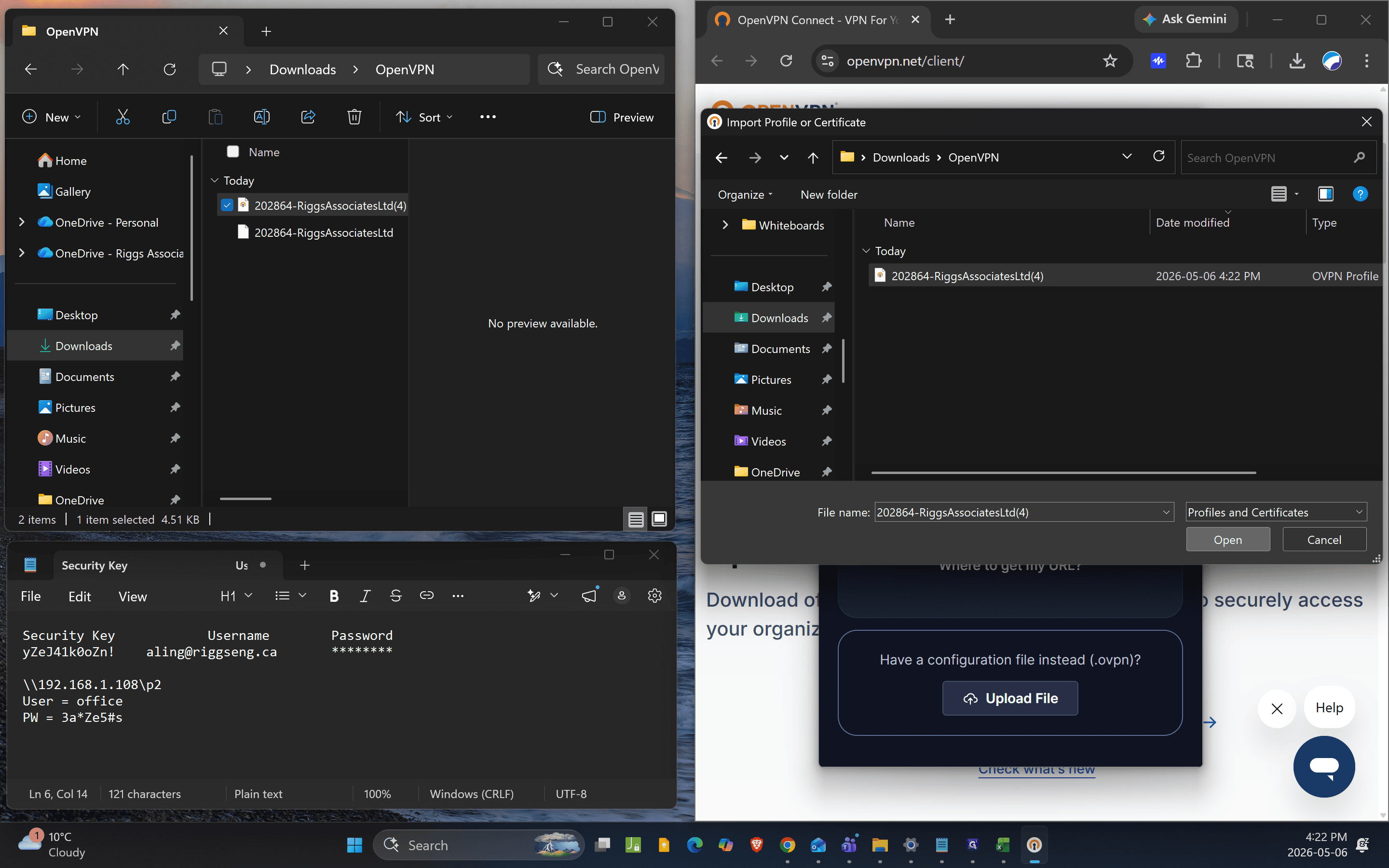This screenshot has width=1389, height=868.
Task: Open Notepad View menu
Action: (x=133, y=597)
